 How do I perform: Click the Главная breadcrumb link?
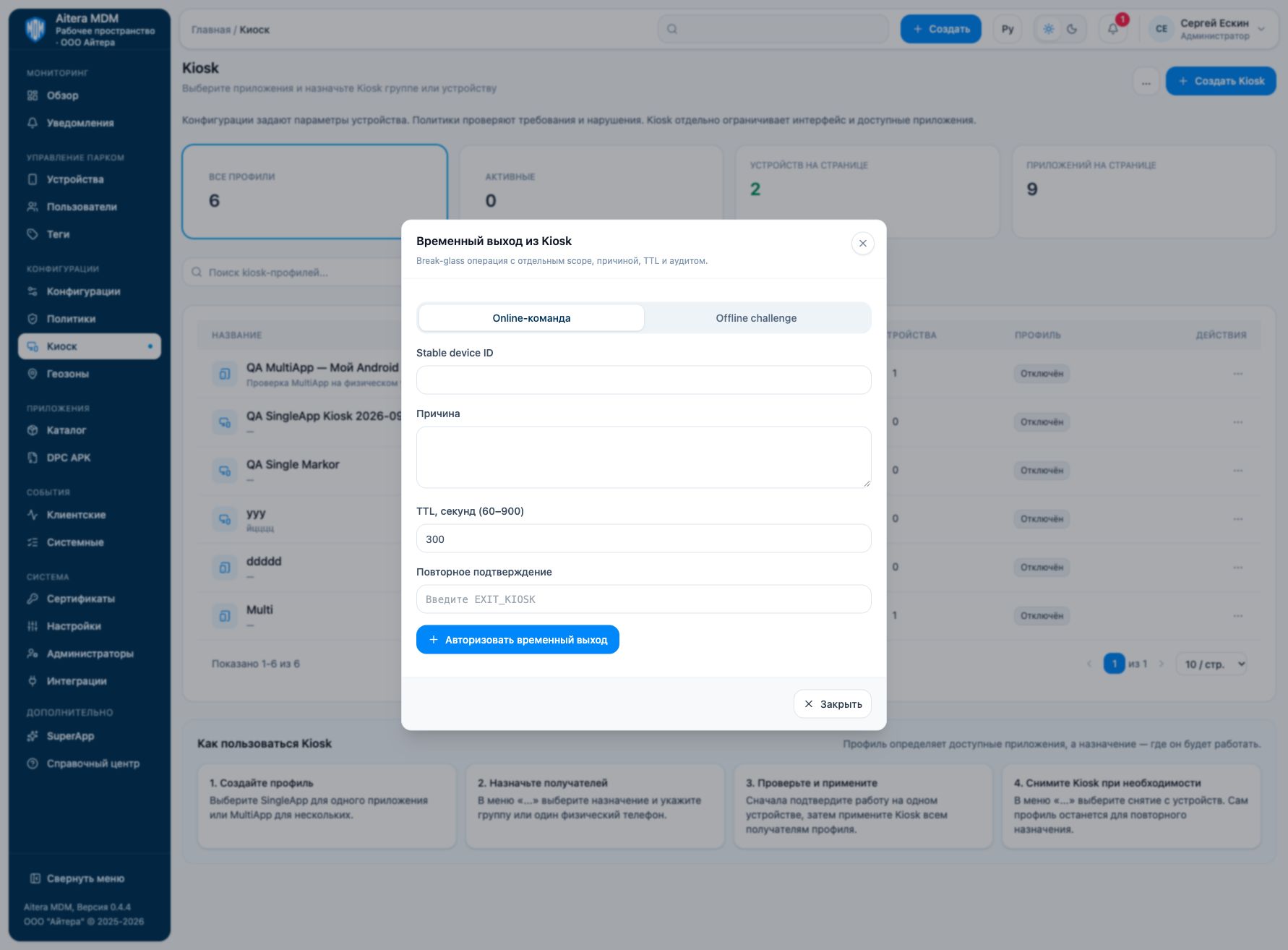(211, 30)
